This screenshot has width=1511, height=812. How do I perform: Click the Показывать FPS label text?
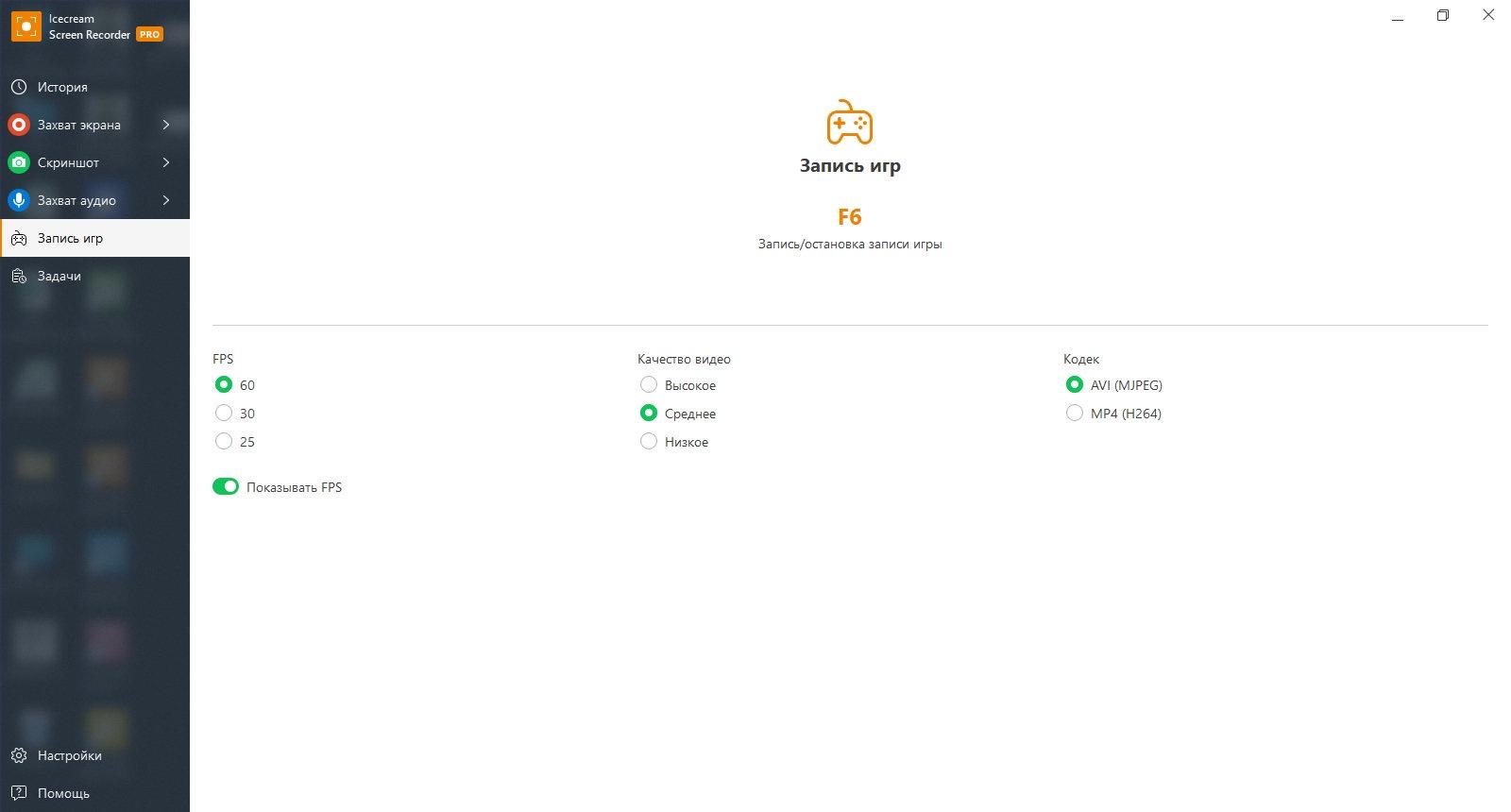coord(294,487)
